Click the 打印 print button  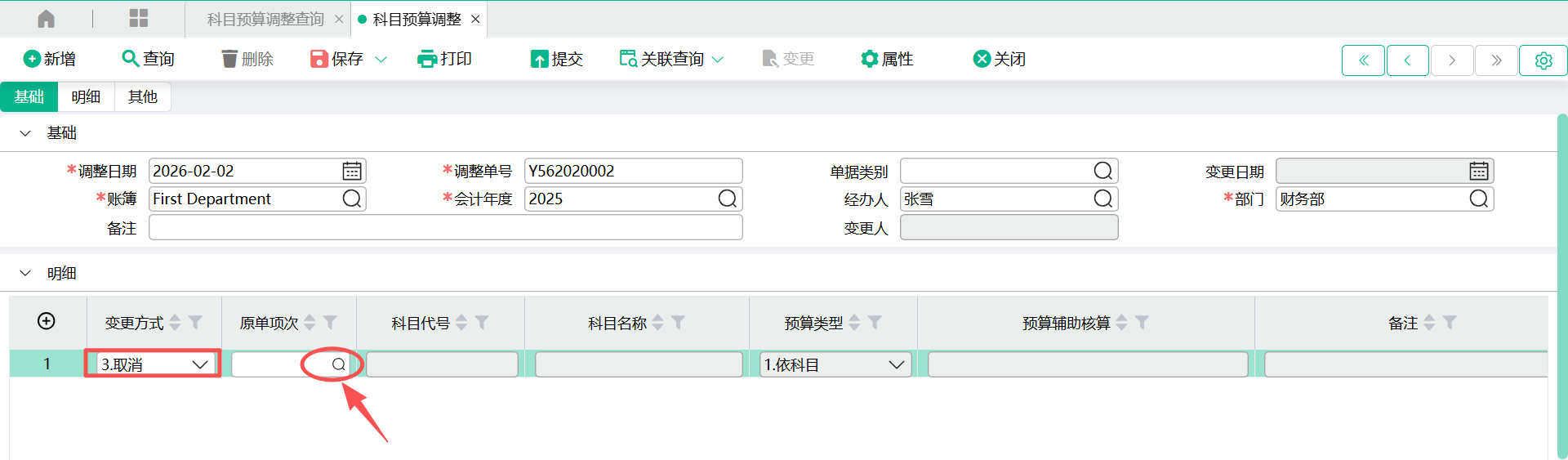tap(444, 59)
